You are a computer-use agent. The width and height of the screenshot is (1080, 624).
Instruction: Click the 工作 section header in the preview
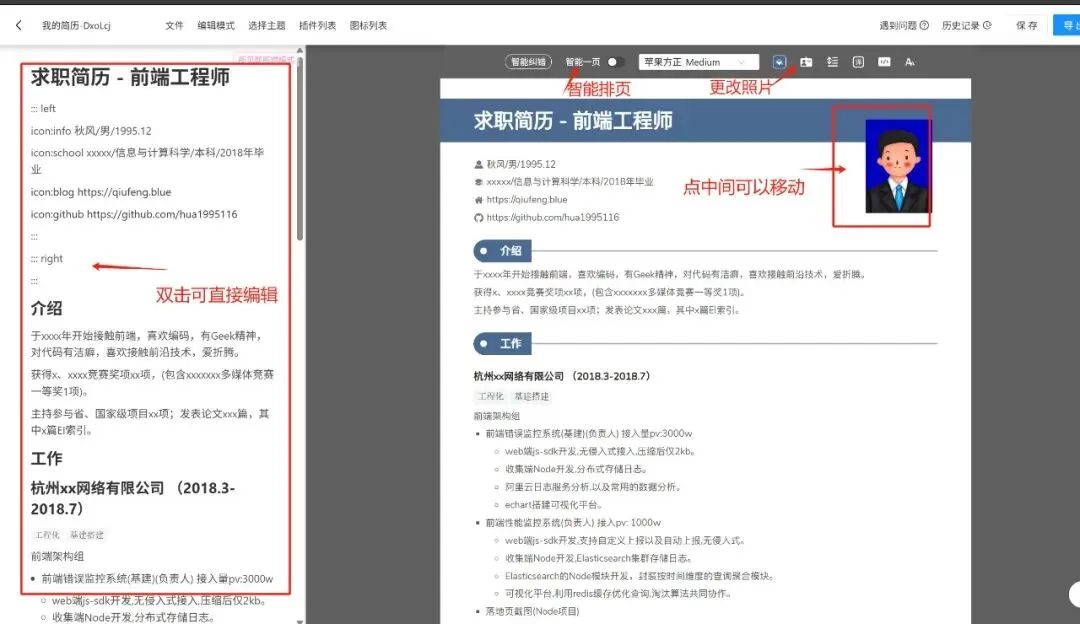(x=502, y=343)
